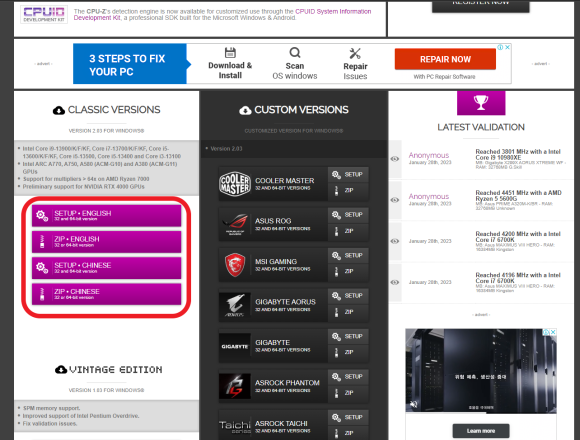580x440 pixels.
Task: Download ASRock Phantom ZIP version
Action: point(348,393)
